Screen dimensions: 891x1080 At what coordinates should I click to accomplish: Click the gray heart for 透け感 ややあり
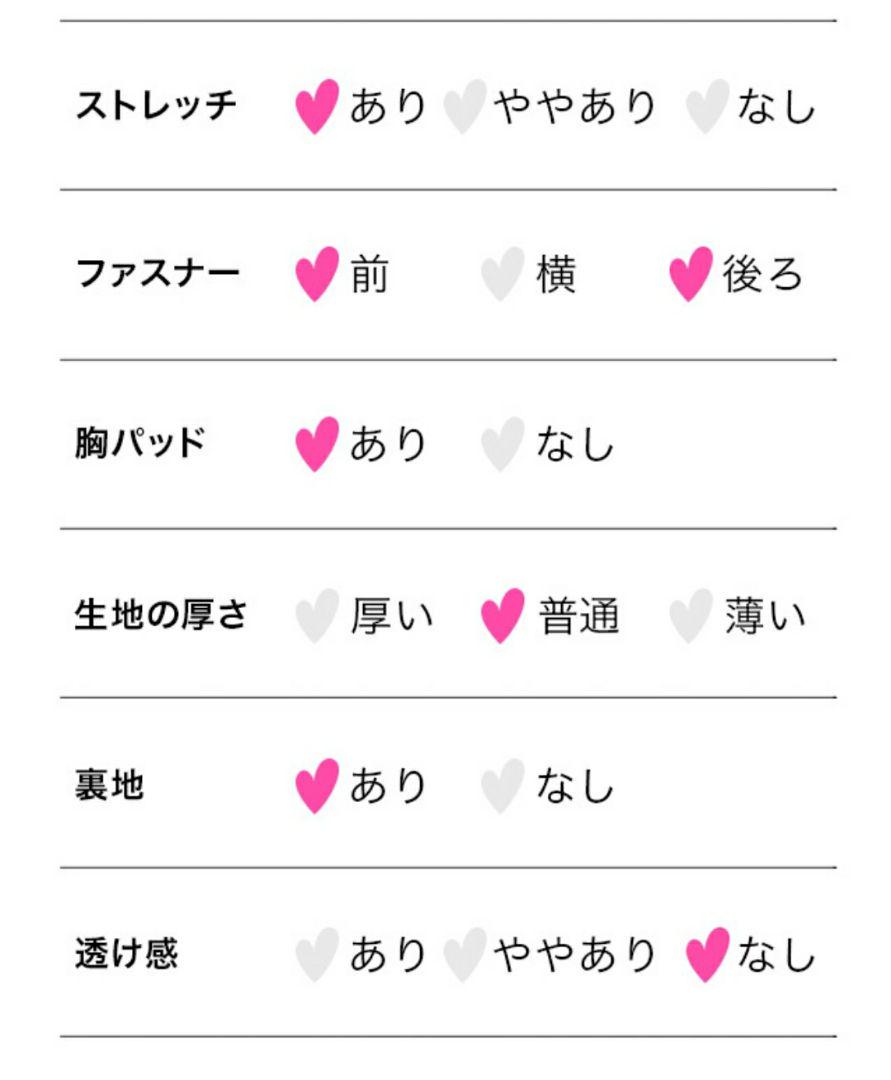pyautogui.click(x=465, y=955)
